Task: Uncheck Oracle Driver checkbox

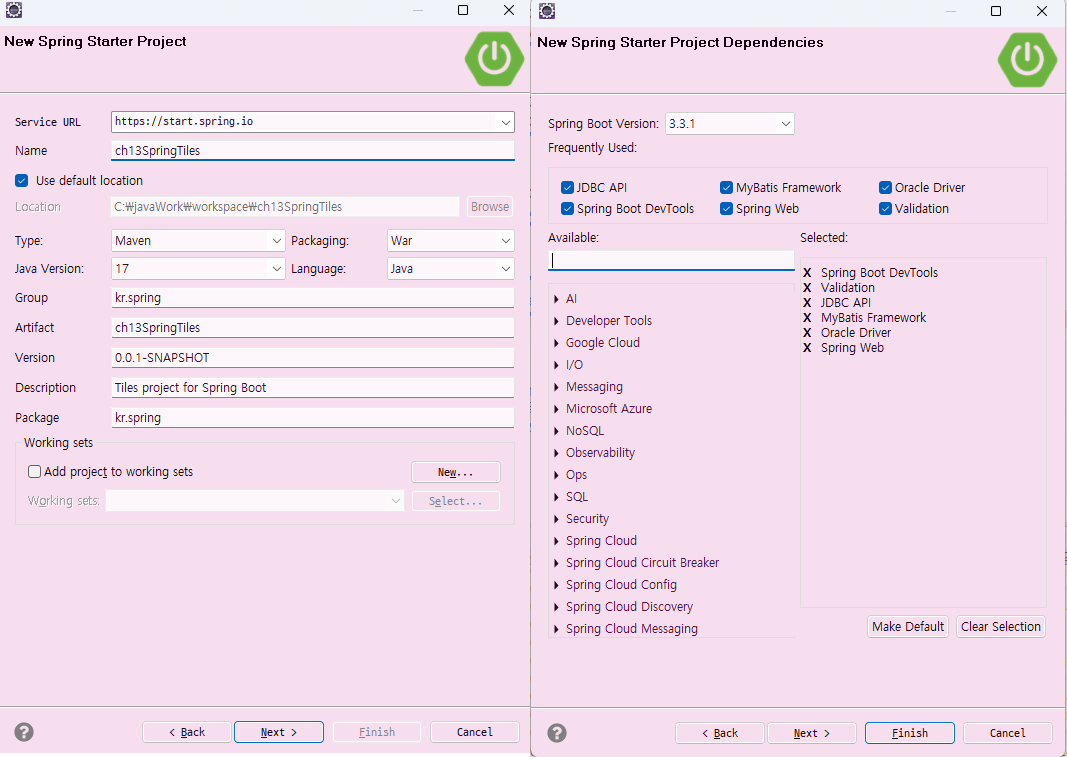Action: coord(885,187)
